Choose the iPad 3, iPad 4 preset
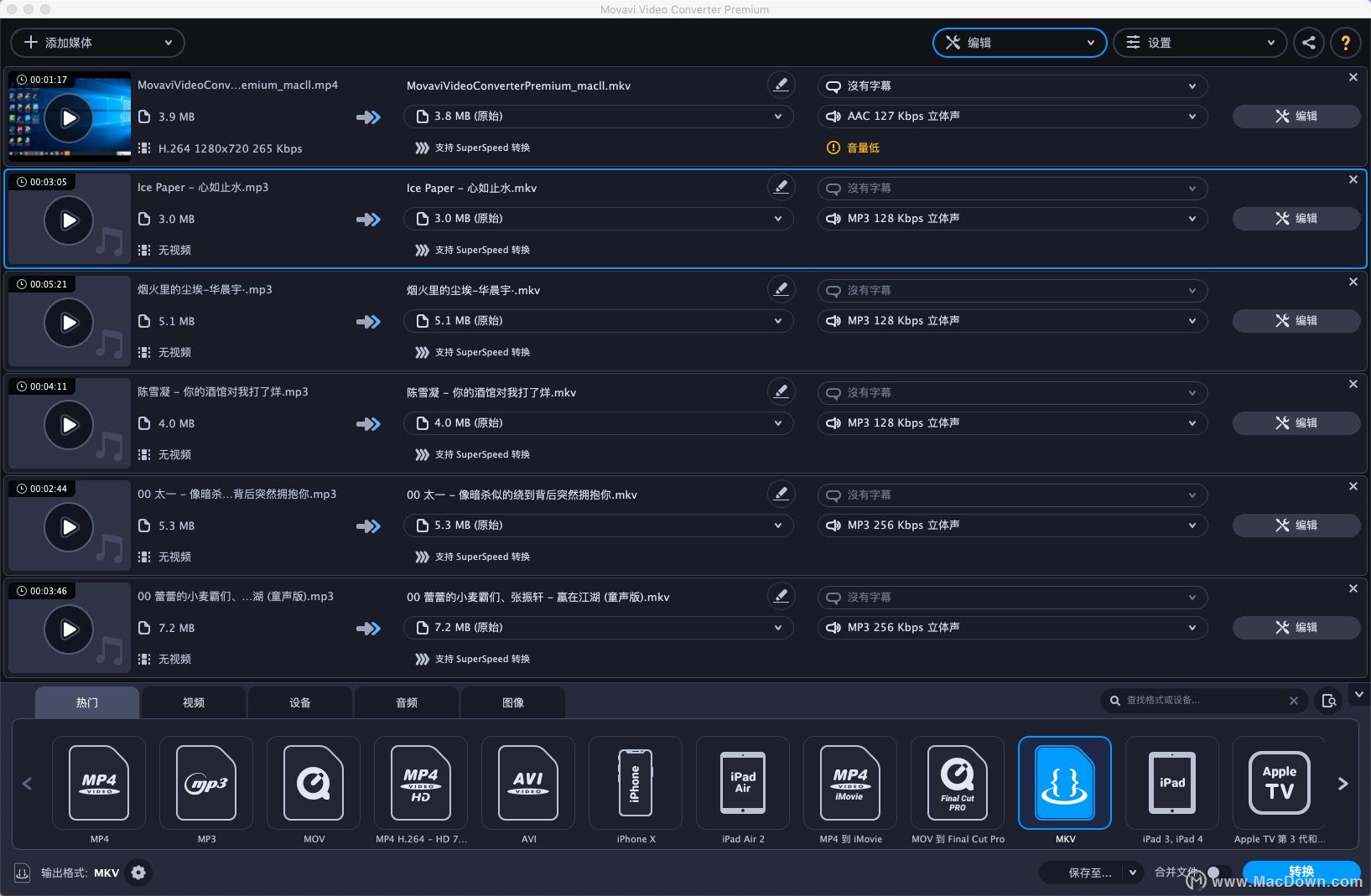The image size is (1371, 896). pyautogui.click(x=1172, y=784)
